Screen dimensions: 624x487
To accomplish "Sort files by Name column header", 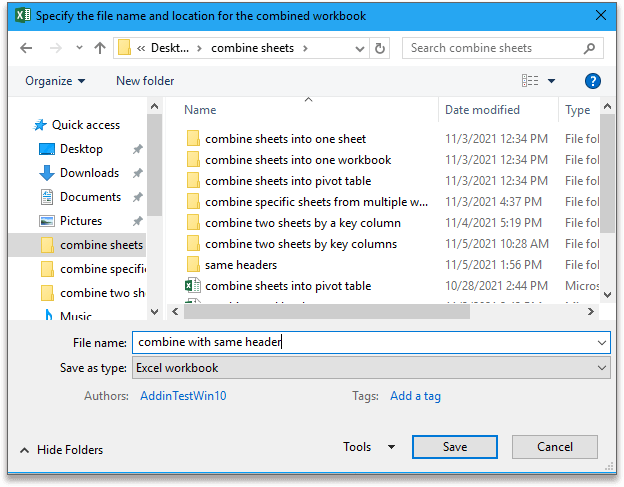I will coord(200,110).
